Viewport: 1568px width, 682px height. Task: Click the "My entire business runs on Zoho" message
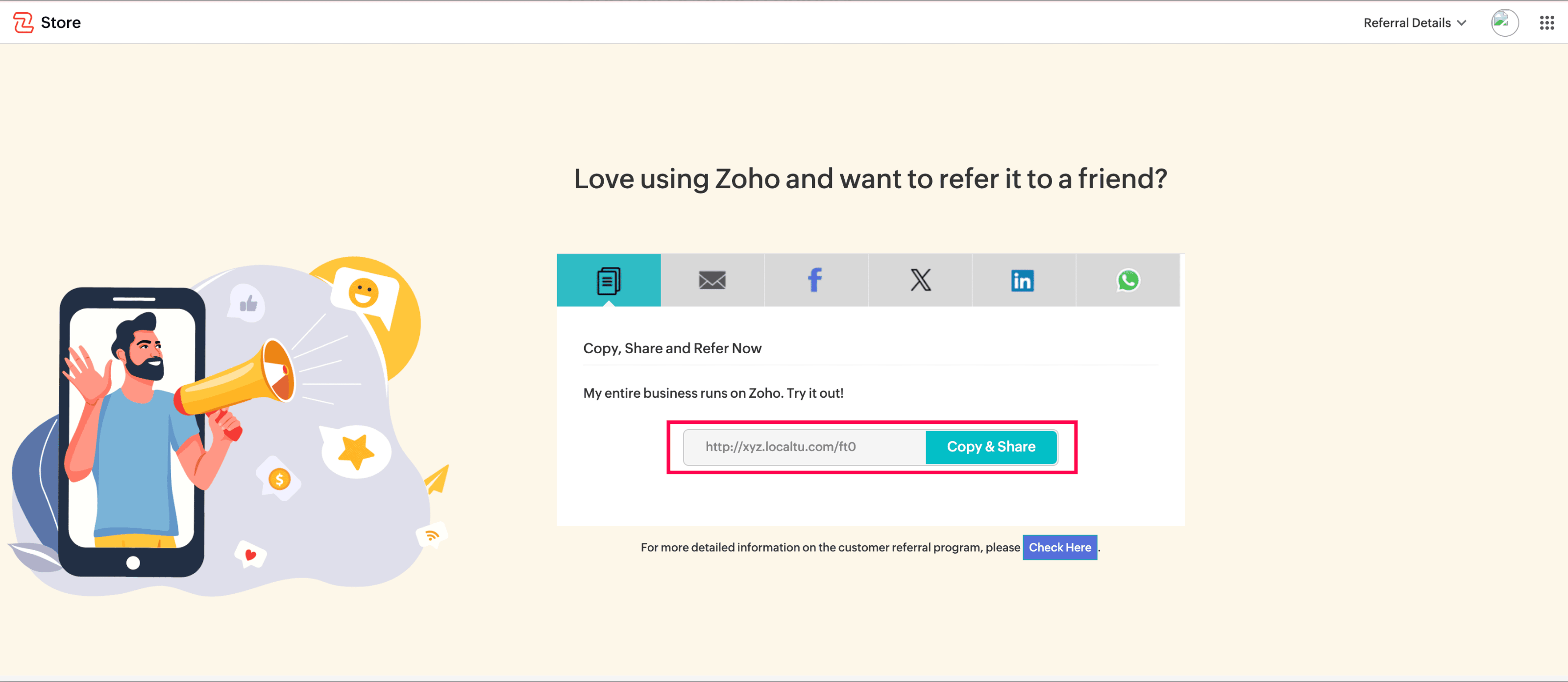tap(713, 393)
